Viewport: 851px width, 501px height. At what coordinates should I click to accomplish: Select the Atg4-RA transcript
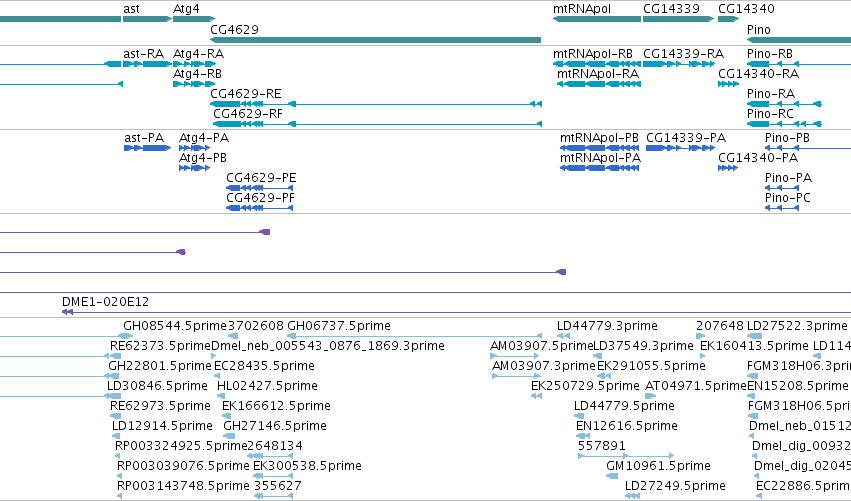pyautogui.click(x=194, y=64)
